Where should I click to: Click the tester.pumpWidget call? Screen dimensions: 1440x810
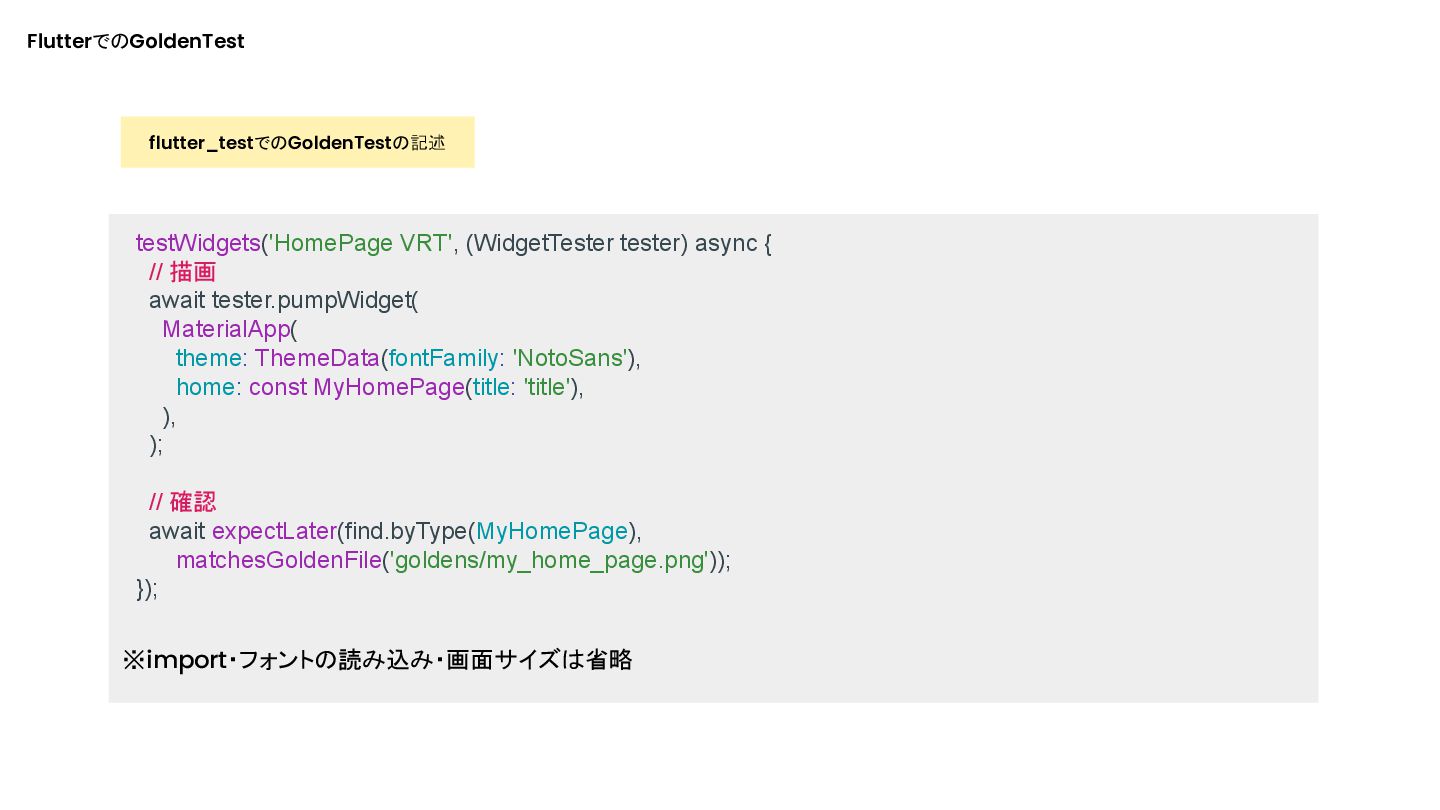pos(310,300)
